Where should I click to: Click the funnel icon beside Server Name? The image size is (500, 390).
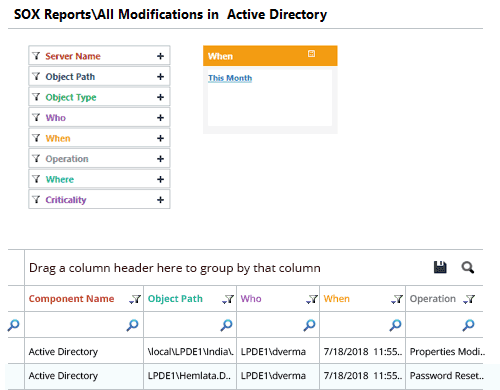pos(36,56)
